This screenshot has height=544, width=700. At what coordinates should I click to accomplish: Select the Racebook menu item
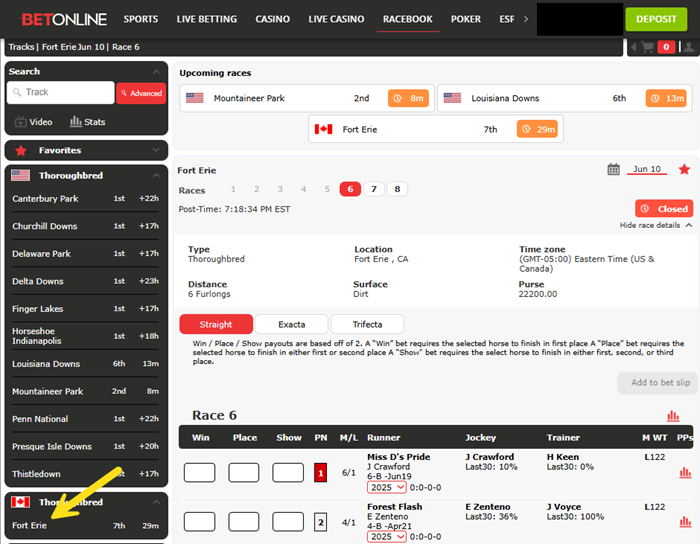(x=408, y=19)
